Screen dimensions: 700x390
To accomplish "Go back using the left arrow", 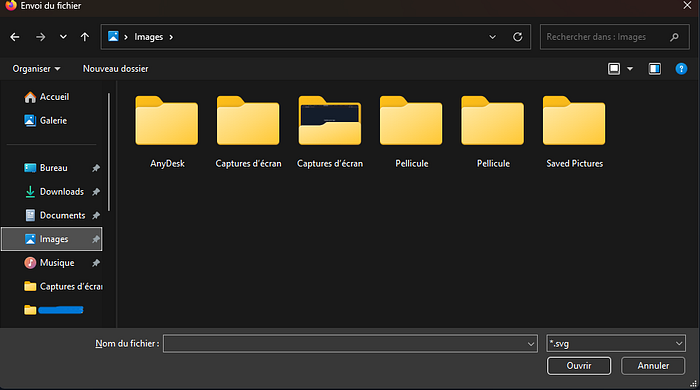I will (x=15, y=37).
